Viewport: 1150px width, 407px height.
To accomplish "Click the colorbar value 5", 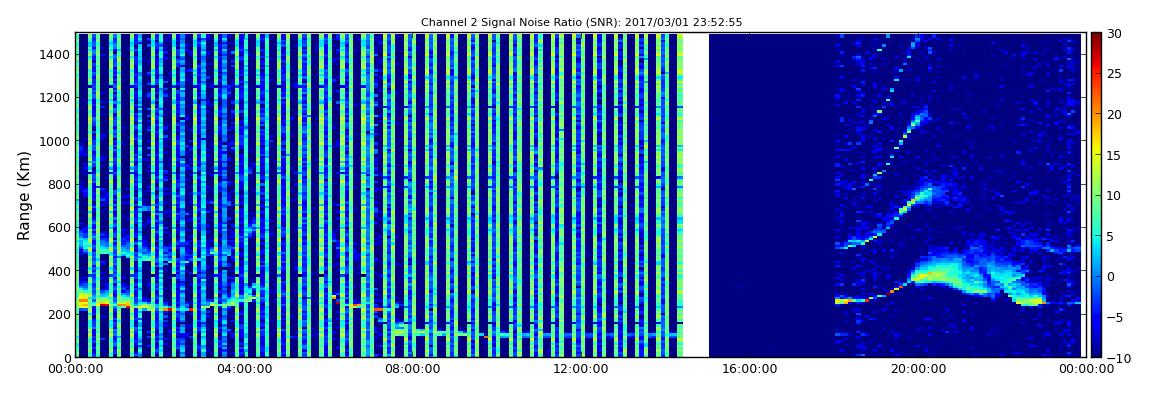I will click(1111, 236).
